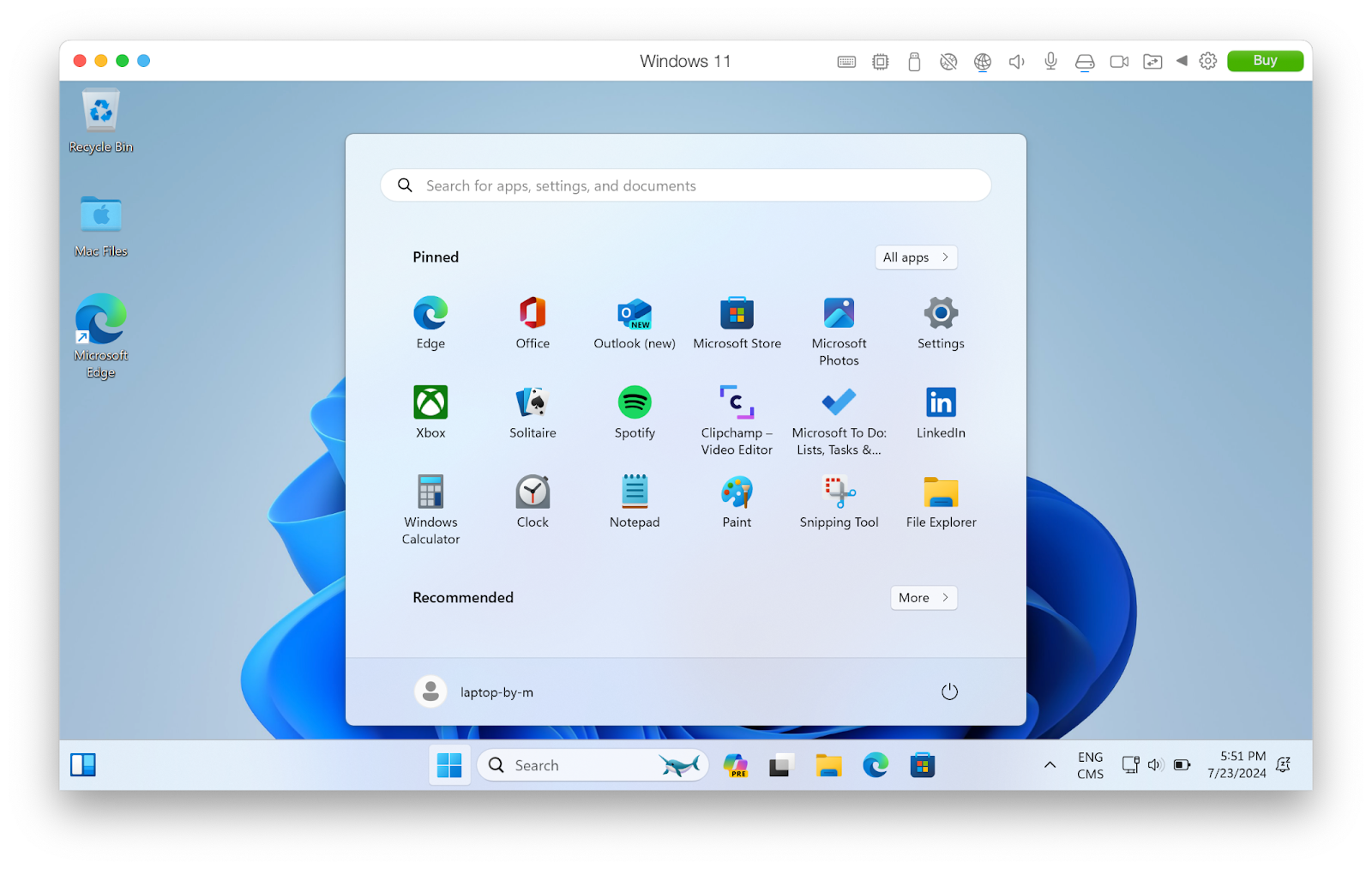Viewport: 1372px width, 869px height.
Task: Open Copilot preview from the taskbar
Action: 735,764
